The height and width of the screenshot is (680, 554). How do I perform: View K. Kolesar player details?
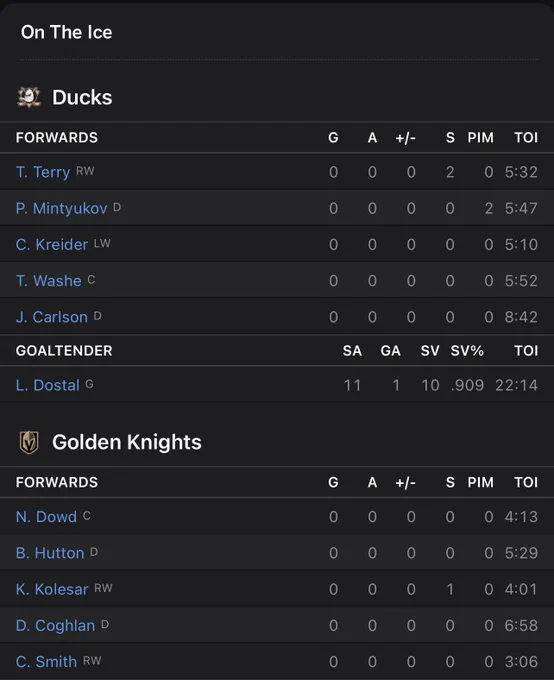pos(52,589)
